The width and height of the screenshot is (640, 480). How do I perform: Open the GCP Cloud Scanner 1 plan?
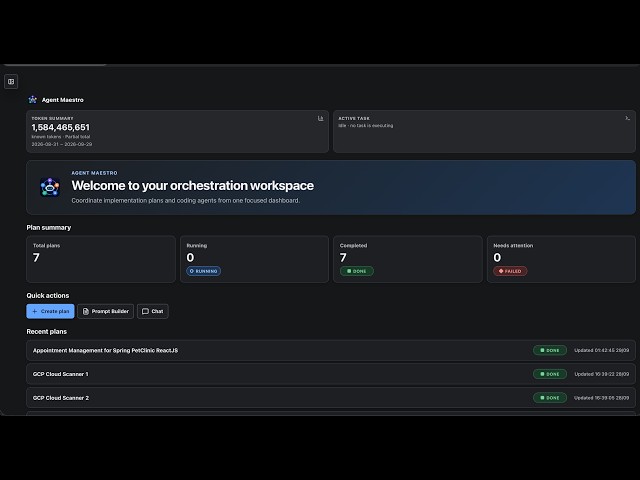point(331,374)
